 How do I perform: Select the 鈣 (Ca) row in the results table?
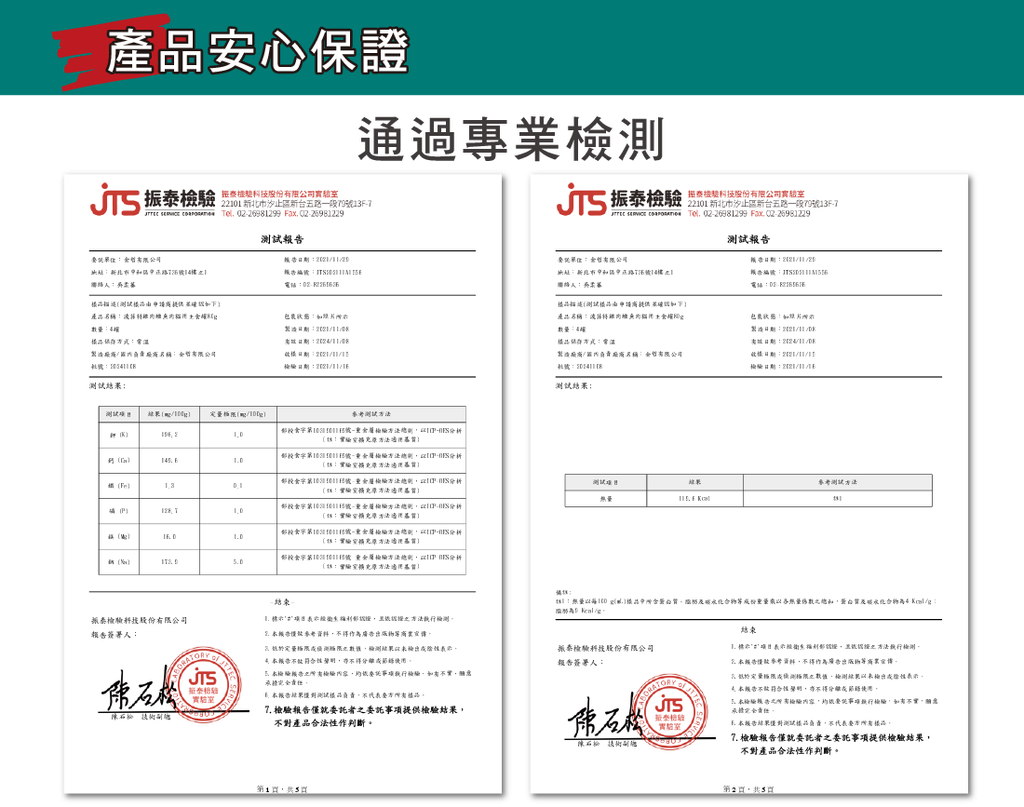click(x=280, y=462)
